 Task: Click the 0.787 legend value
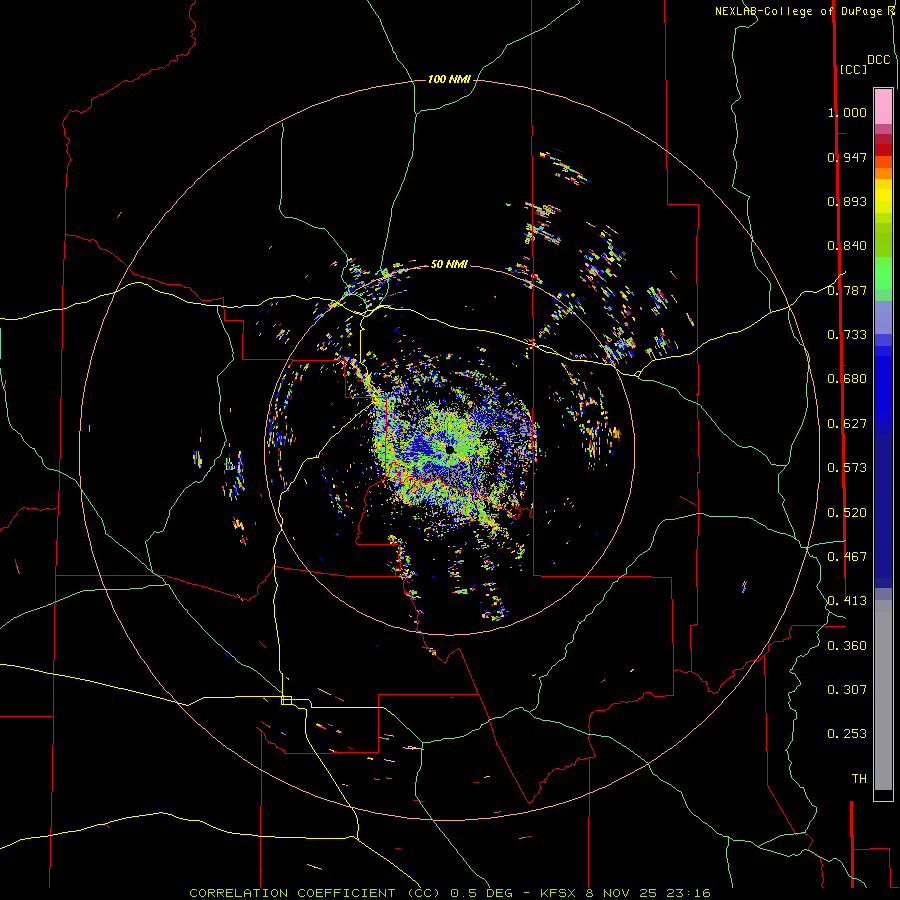point(847,290)
